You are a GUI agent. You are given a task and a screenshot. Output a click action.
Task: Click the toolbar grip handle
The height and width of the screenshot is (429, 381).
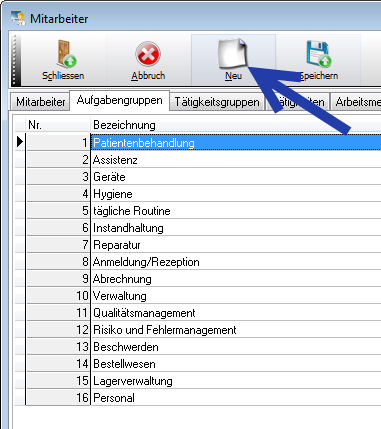15,60
